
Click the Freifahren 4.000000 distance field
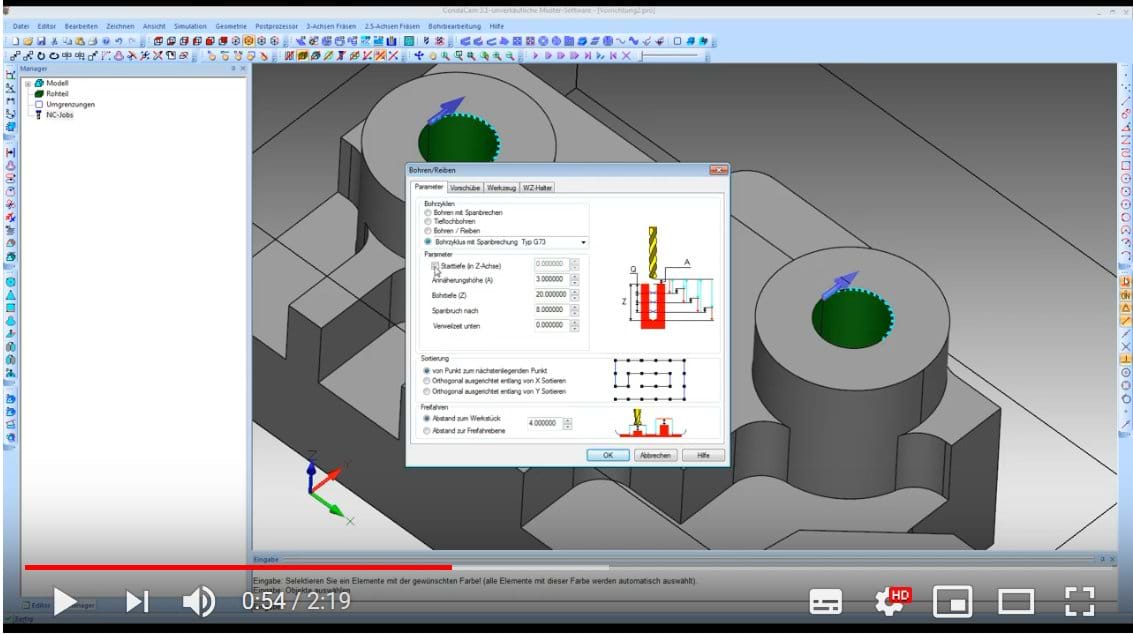tap(544, 424)
